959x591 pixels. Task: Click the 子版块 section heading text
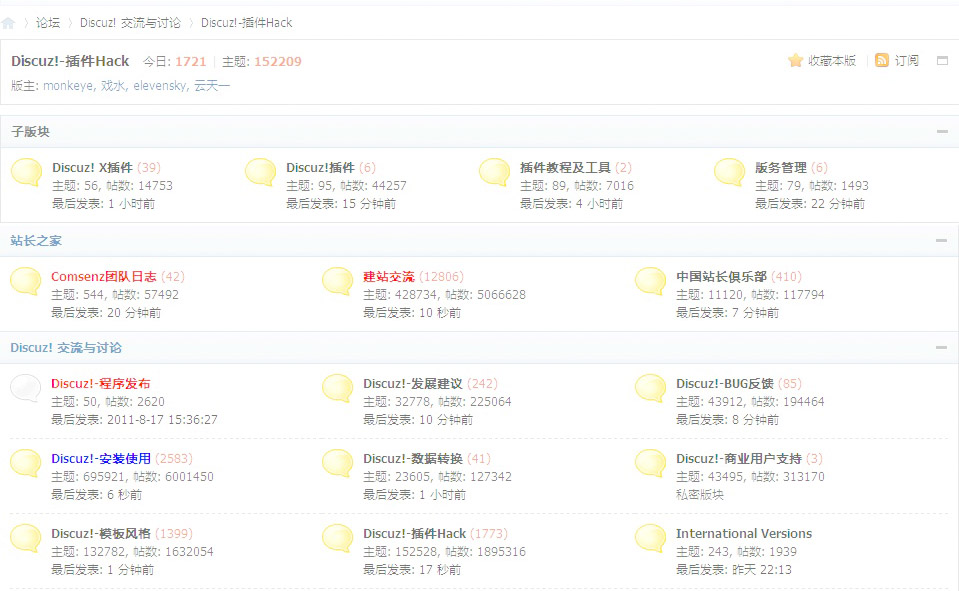[x=30, y=132]
